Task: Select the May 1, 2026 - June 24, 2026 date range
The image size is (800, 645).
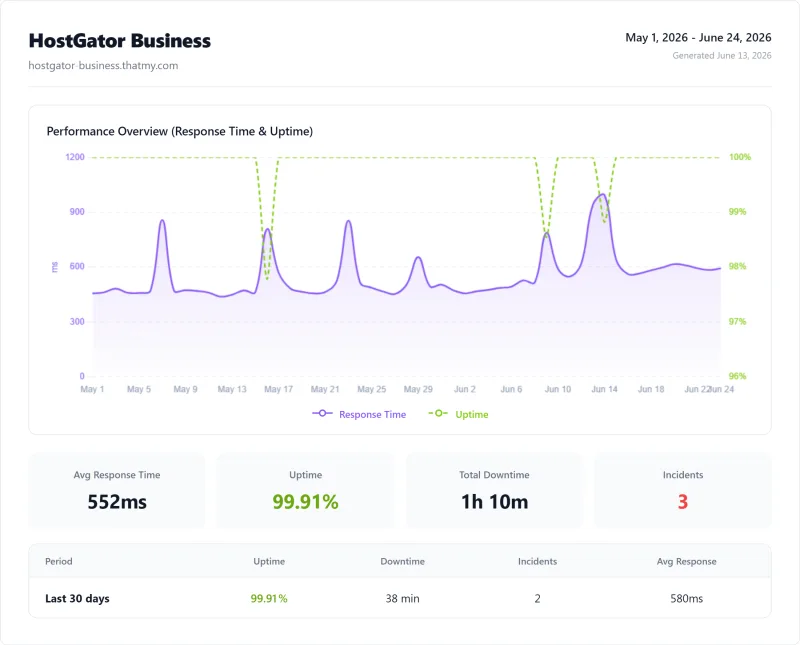Action: click(x=698, y=38)
